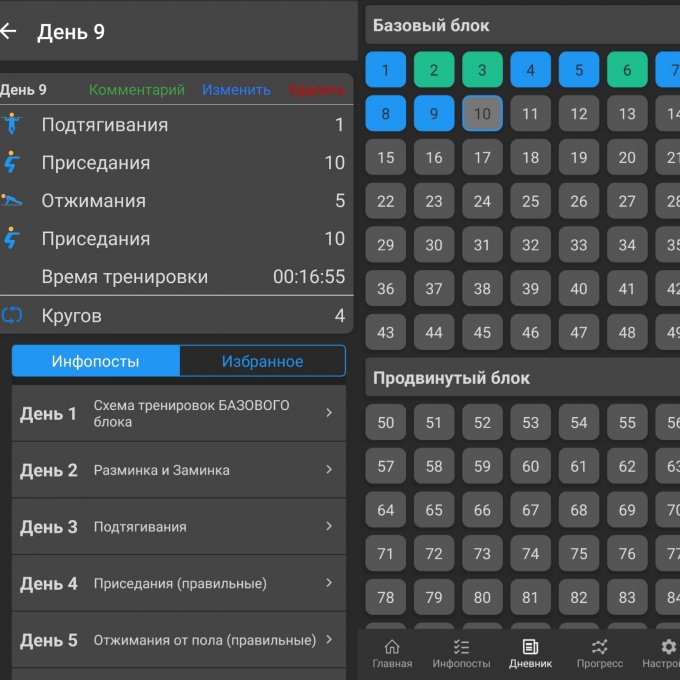Open День 2 Разминка и Заминка
The width and height of the screenshot is (680, 680).
179,470
